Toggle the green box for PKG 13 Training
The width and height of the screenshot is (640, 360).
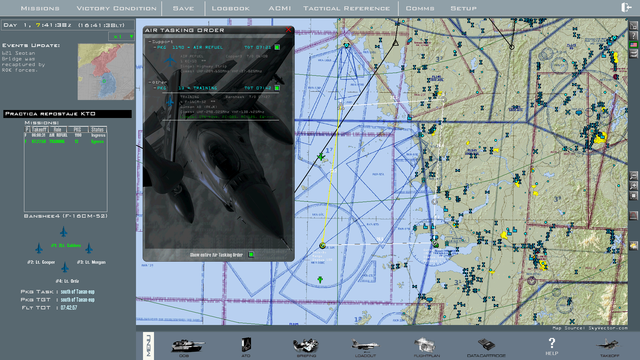277,88
